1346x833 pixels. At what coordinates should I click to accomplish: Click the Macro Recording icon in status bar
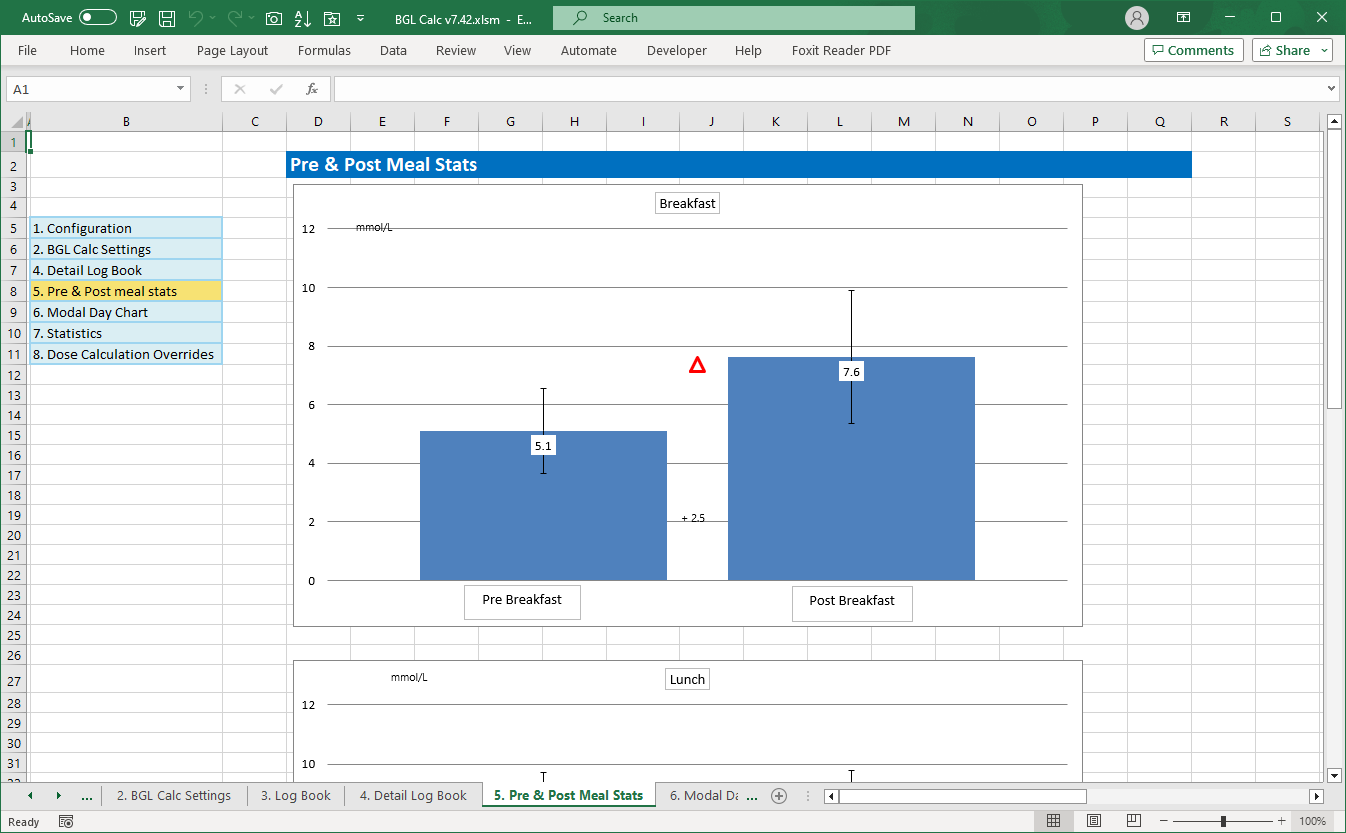pos(66,822)
